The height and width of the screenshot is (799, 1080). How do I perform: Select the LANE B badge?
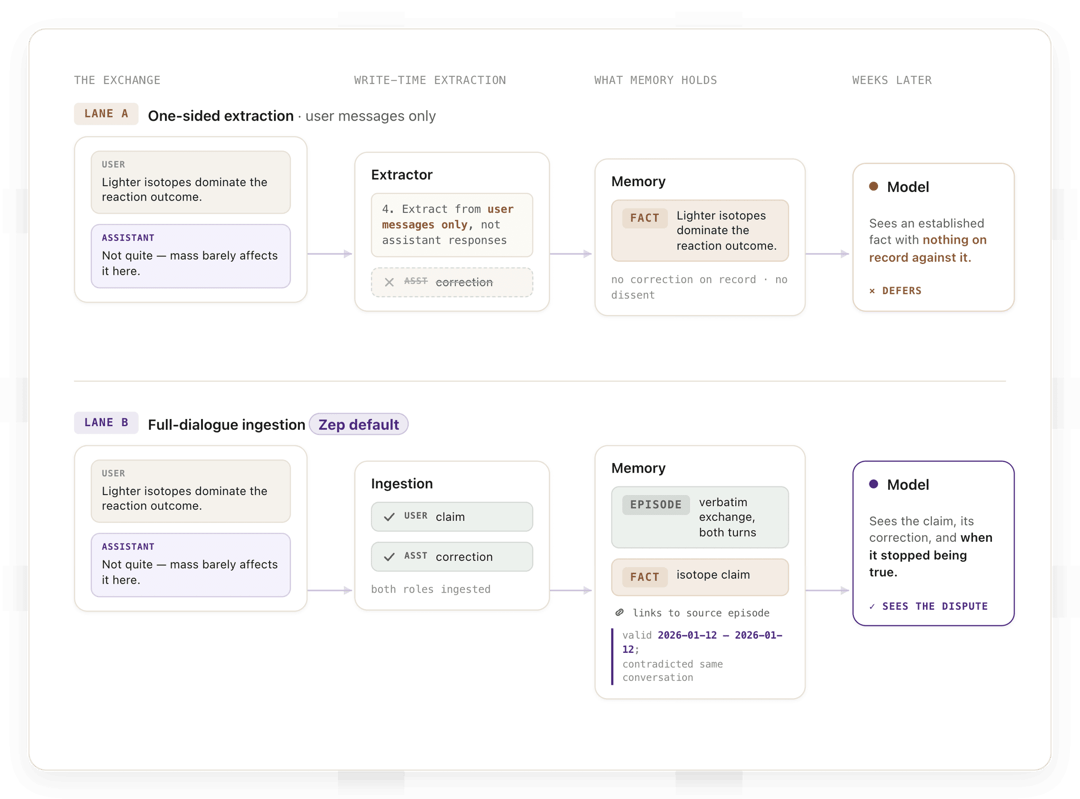point(106,423)
